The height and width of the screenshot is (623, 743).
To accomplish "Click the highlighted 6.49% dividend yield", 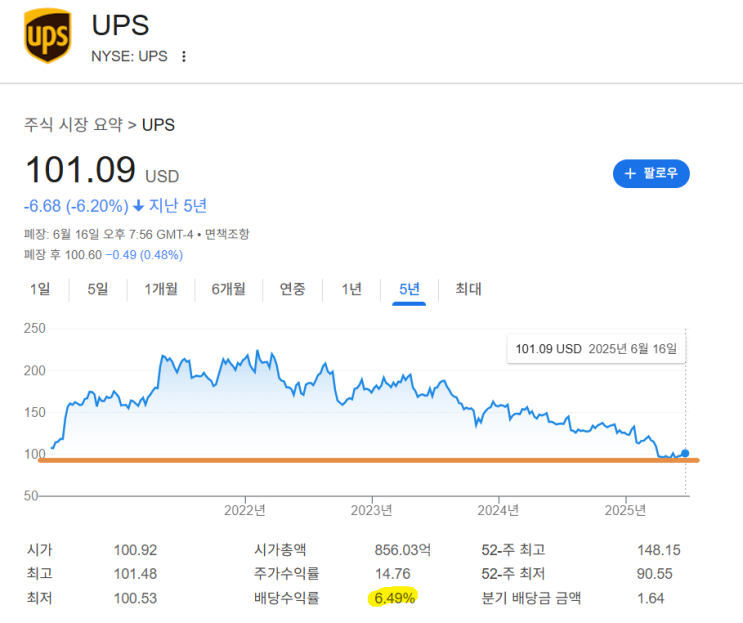I will 395,598.
